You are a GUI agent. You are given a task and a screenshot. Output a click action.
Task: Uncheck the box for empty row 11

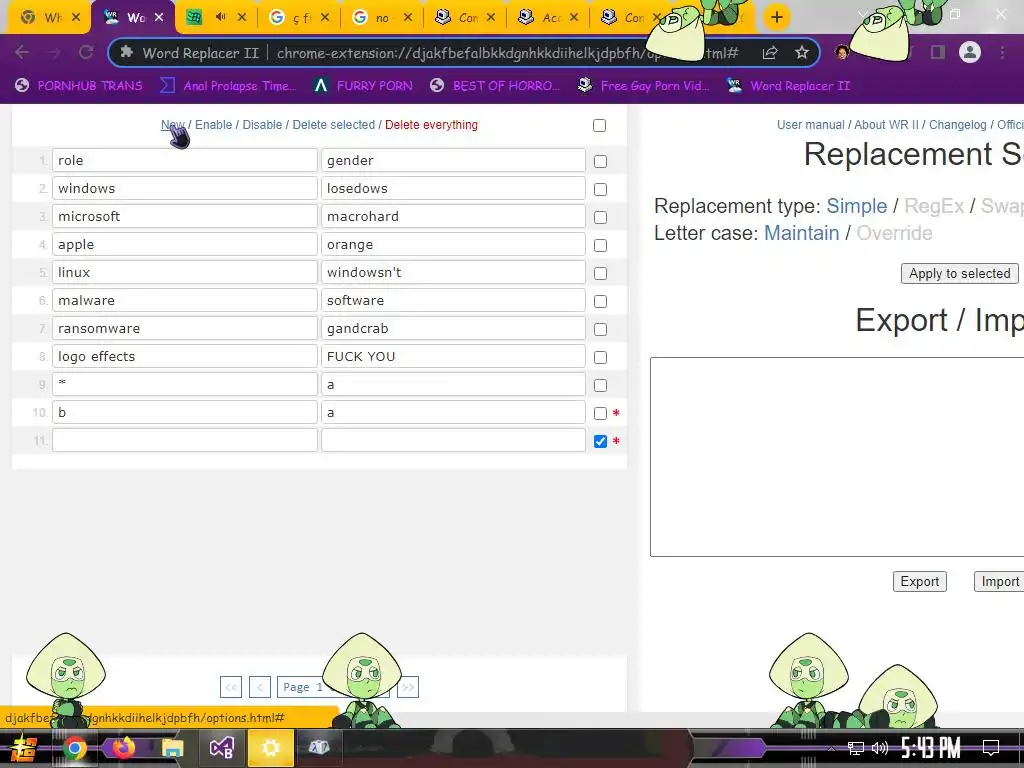600,441
